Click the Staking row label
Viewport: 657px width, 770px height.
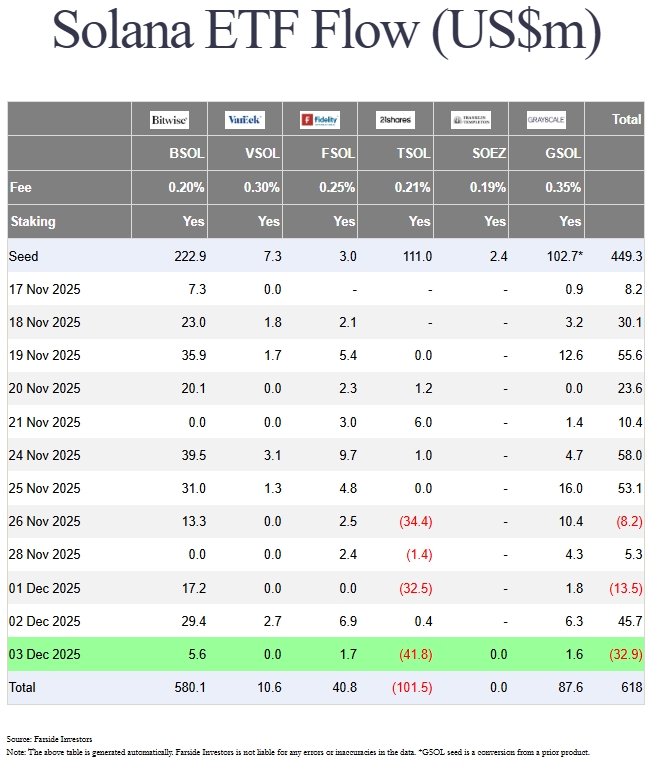(x=33, y=221)
